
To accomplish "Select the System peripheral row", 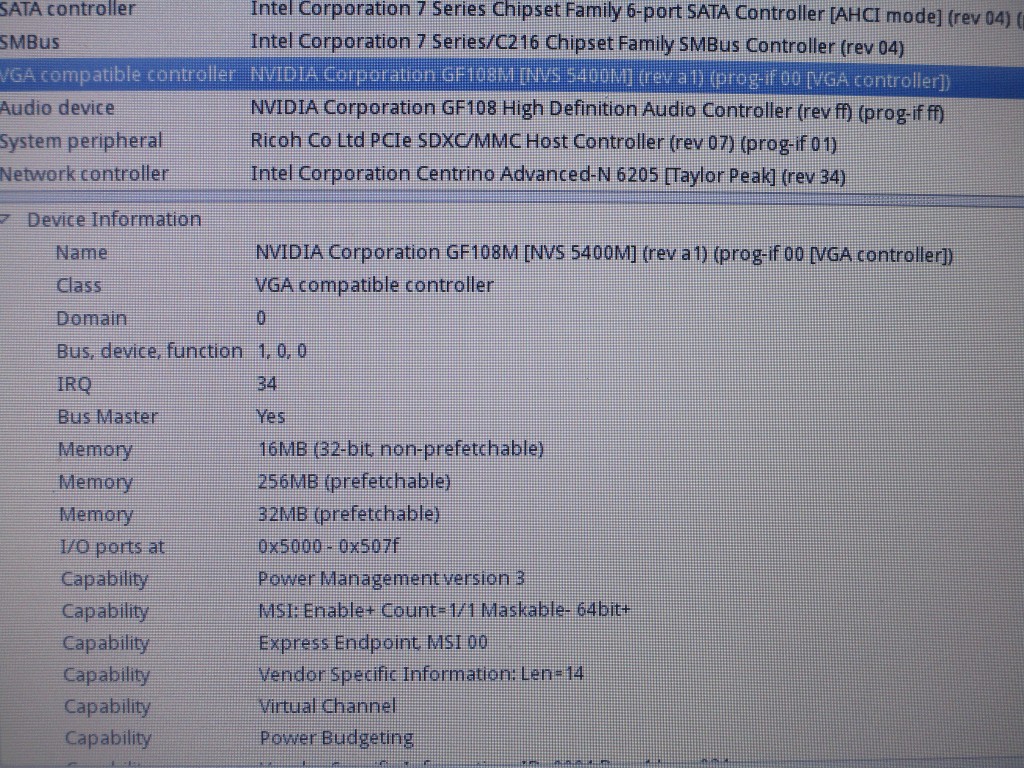I will tap(512, 142).
